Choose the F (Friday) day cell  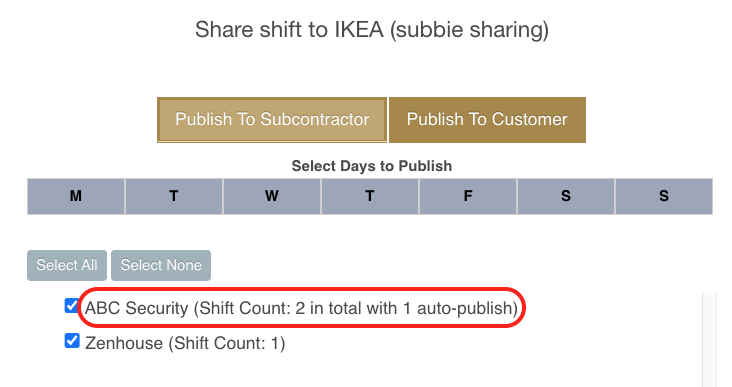pyautogui.click(x=468, y=196)
